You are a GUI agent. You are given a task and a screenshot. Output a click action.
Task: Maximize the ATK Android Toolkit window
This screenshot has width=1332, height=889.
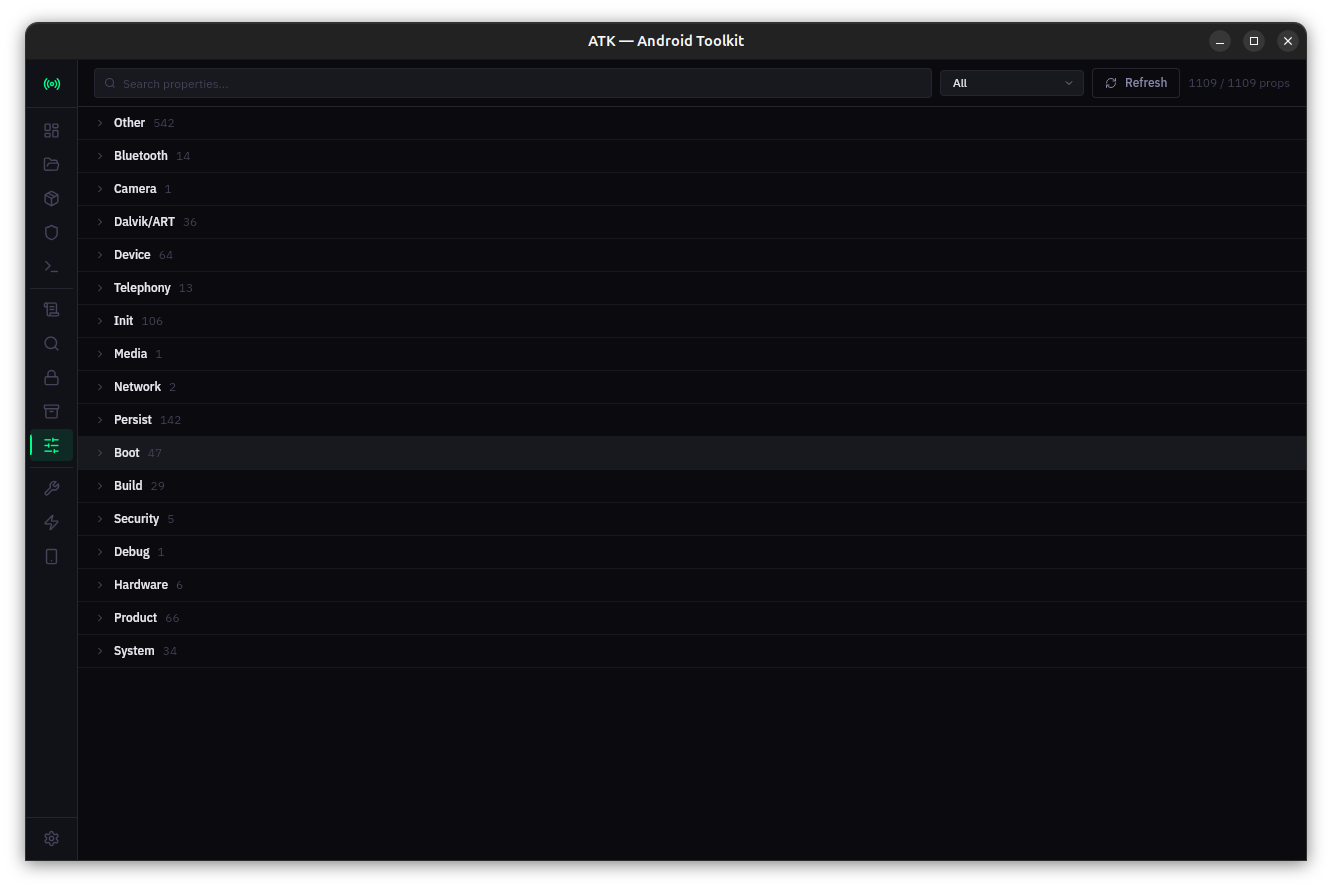coord(1254,41)
